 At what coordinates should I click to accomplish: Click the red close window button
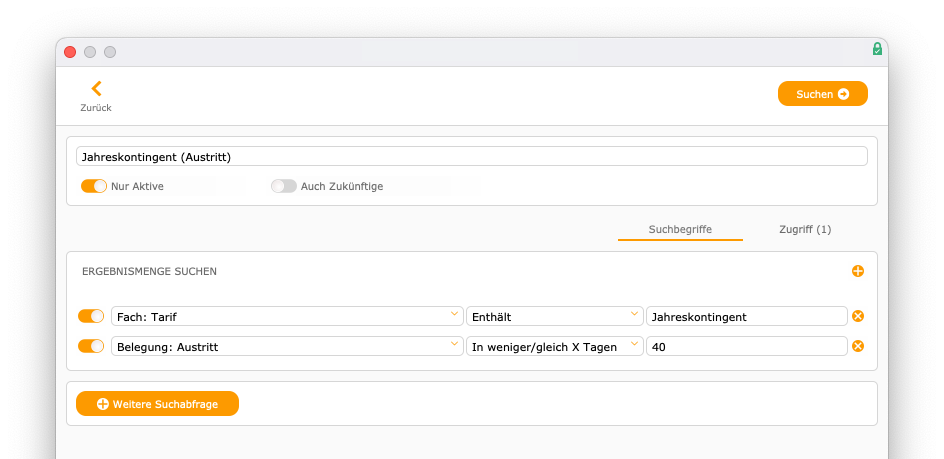[x=70, y=52]
